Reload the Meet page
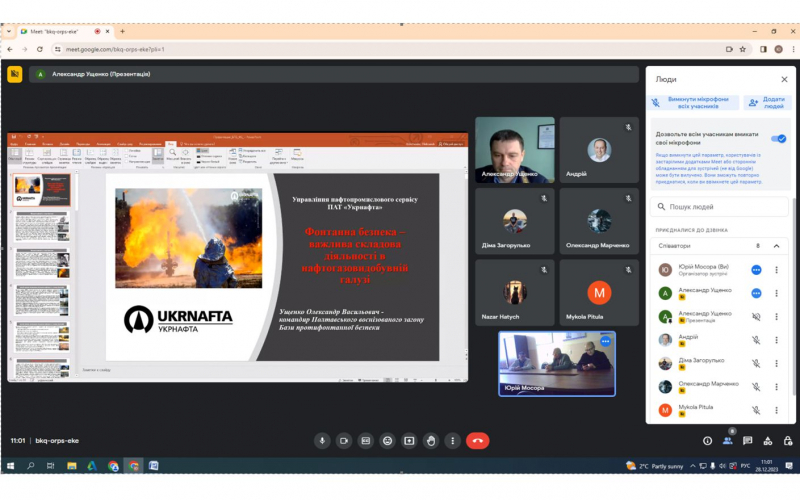This screenshot has width=800, height=500. click(40, 49)
